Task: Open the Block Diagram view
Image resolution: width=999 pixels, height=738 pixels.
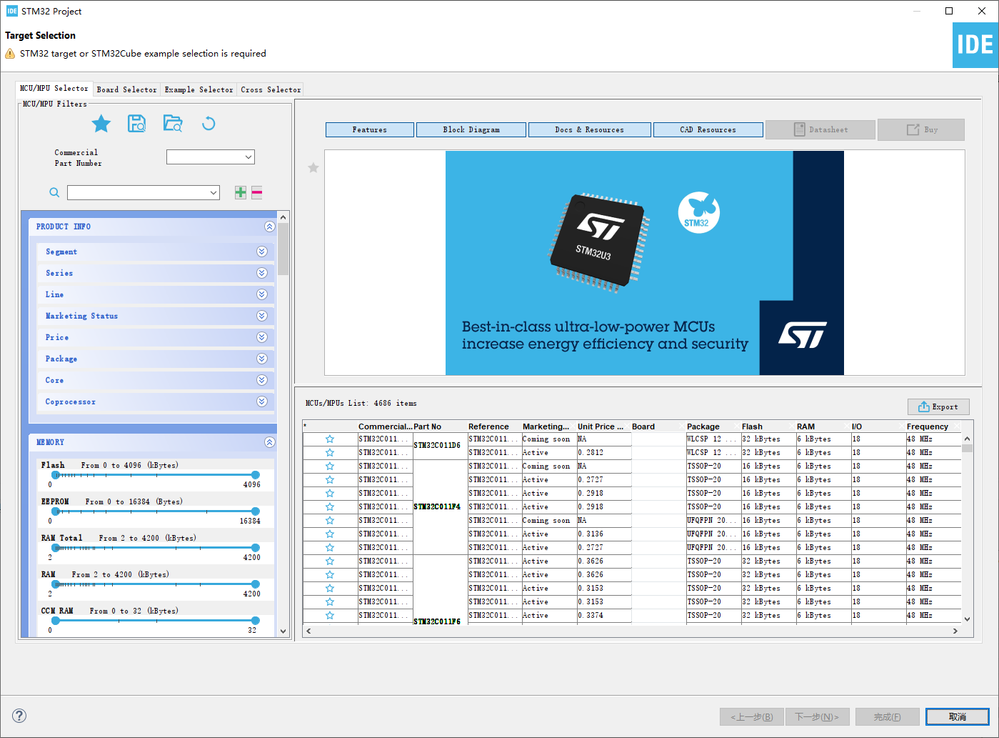Action: coord(471,129)
